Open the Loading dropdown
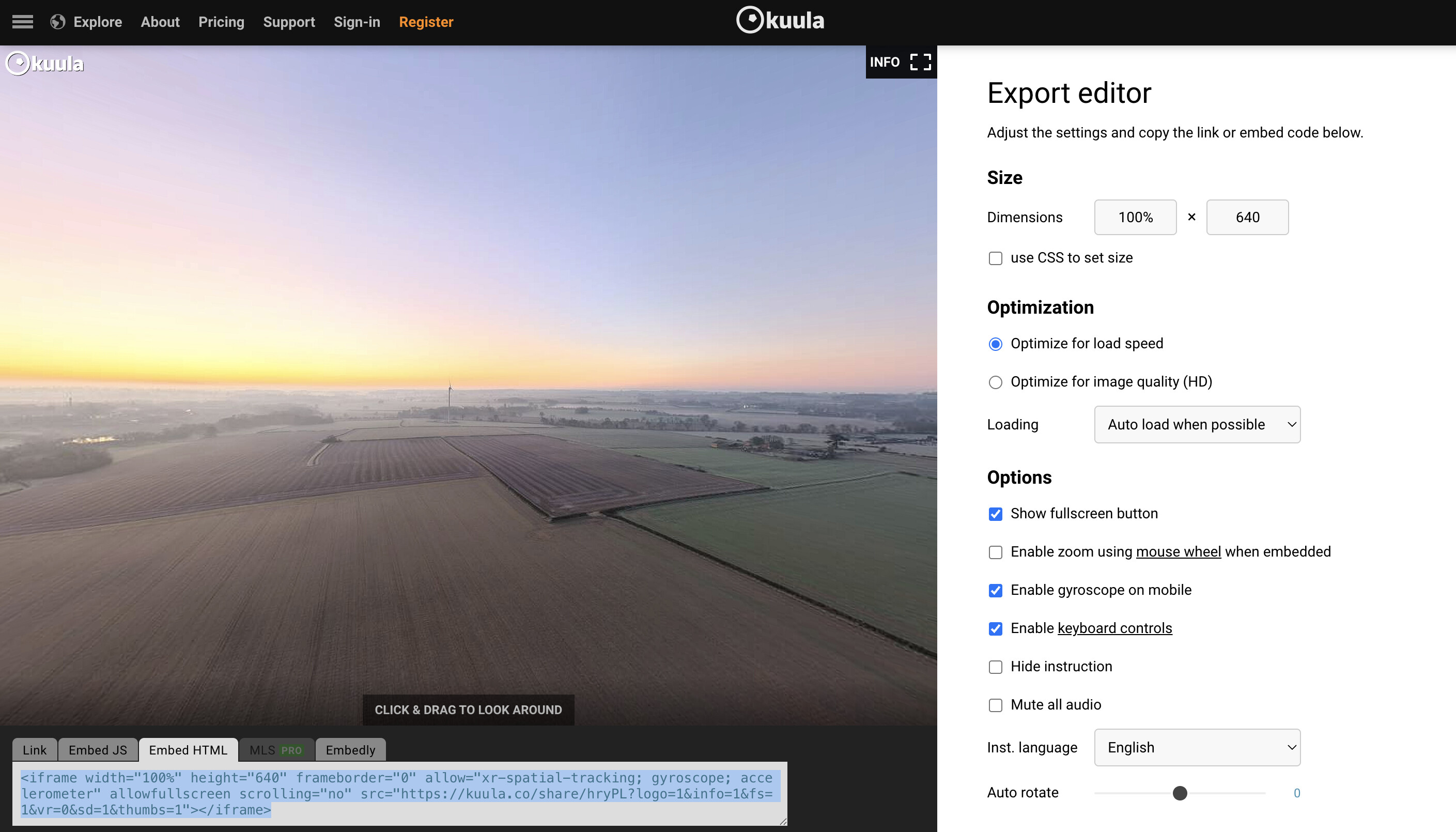Screen dimensions: 1456x832 [1197, 425]
